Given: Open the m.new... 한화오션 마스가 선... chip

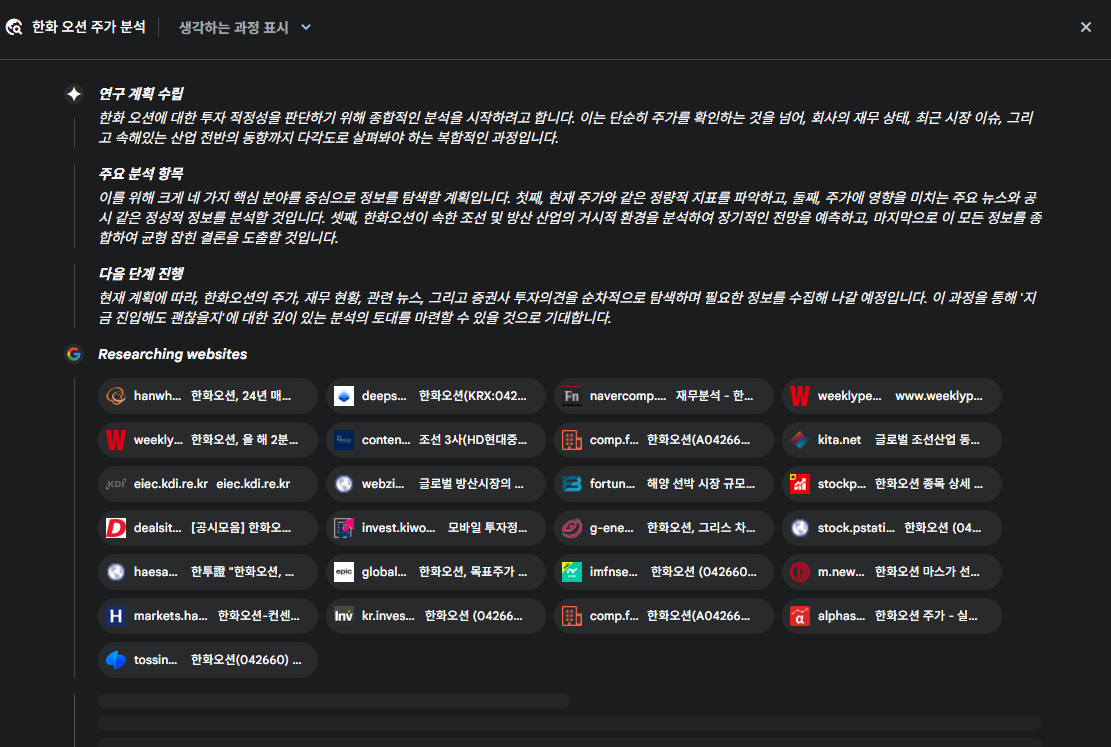Looking at the screenshot, I should [x=892, y=571].
